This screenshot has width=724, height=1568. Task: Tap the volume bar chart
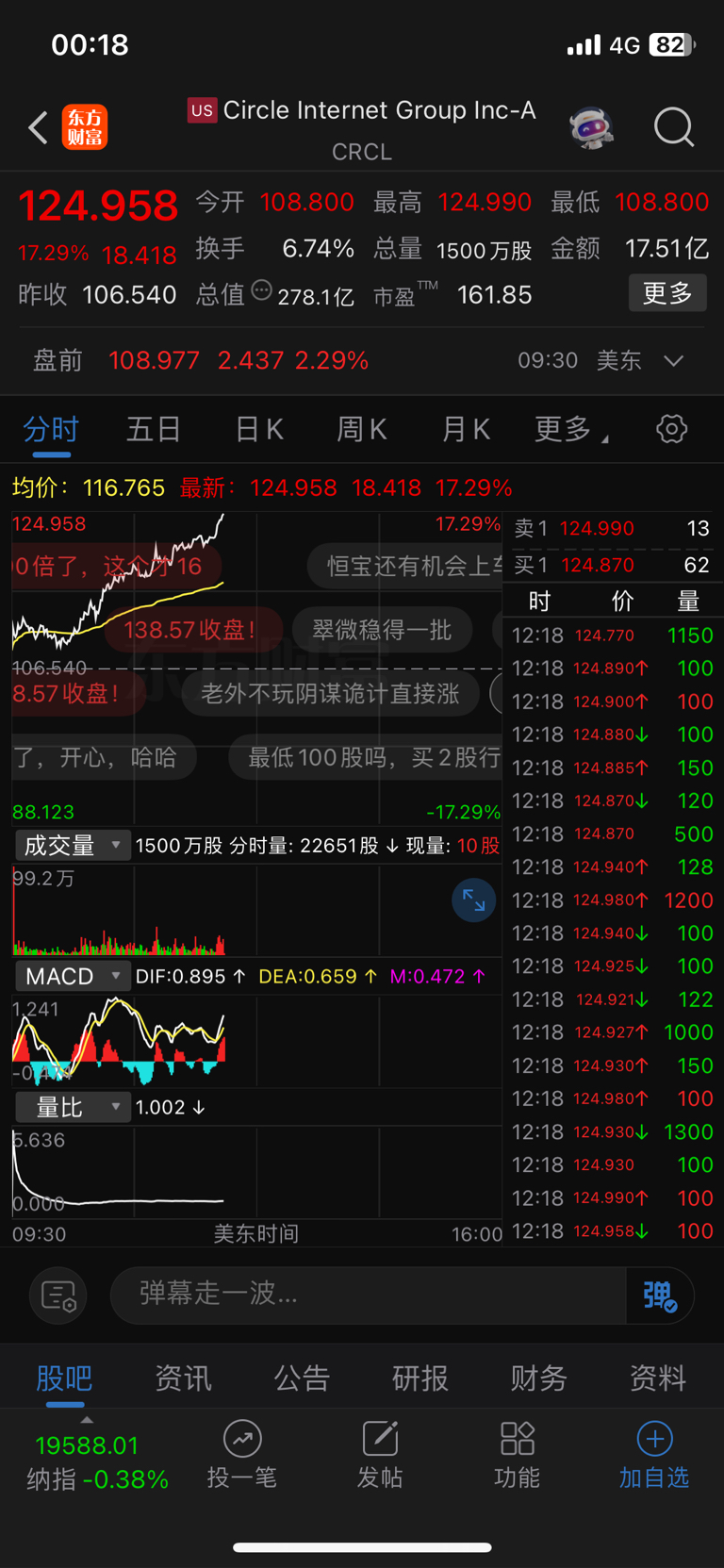click(x=256, y=909)
